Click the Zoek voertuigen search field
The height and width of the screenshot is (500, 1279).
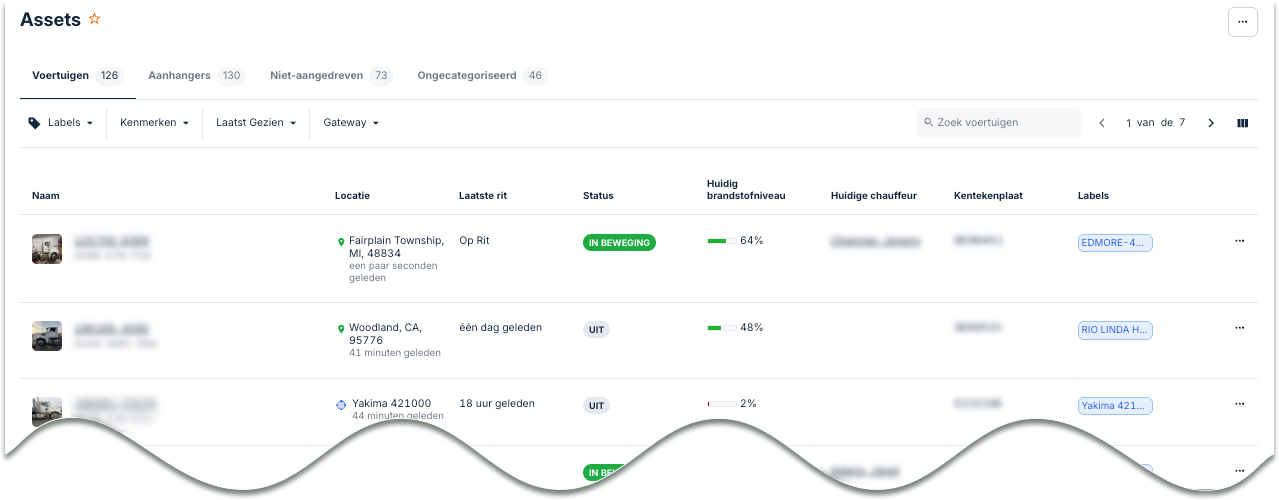1000,123
